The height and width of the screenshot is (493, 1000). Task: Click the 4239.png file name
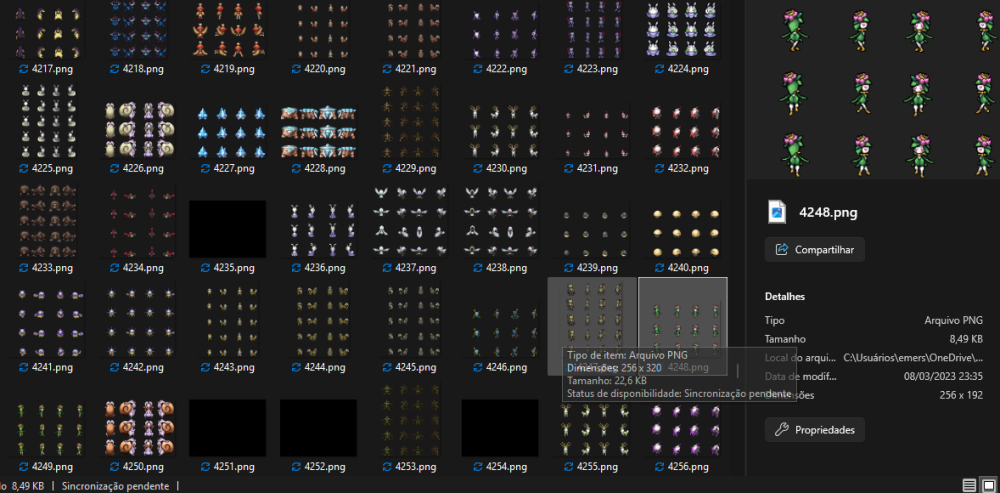[x=597, y=268]
